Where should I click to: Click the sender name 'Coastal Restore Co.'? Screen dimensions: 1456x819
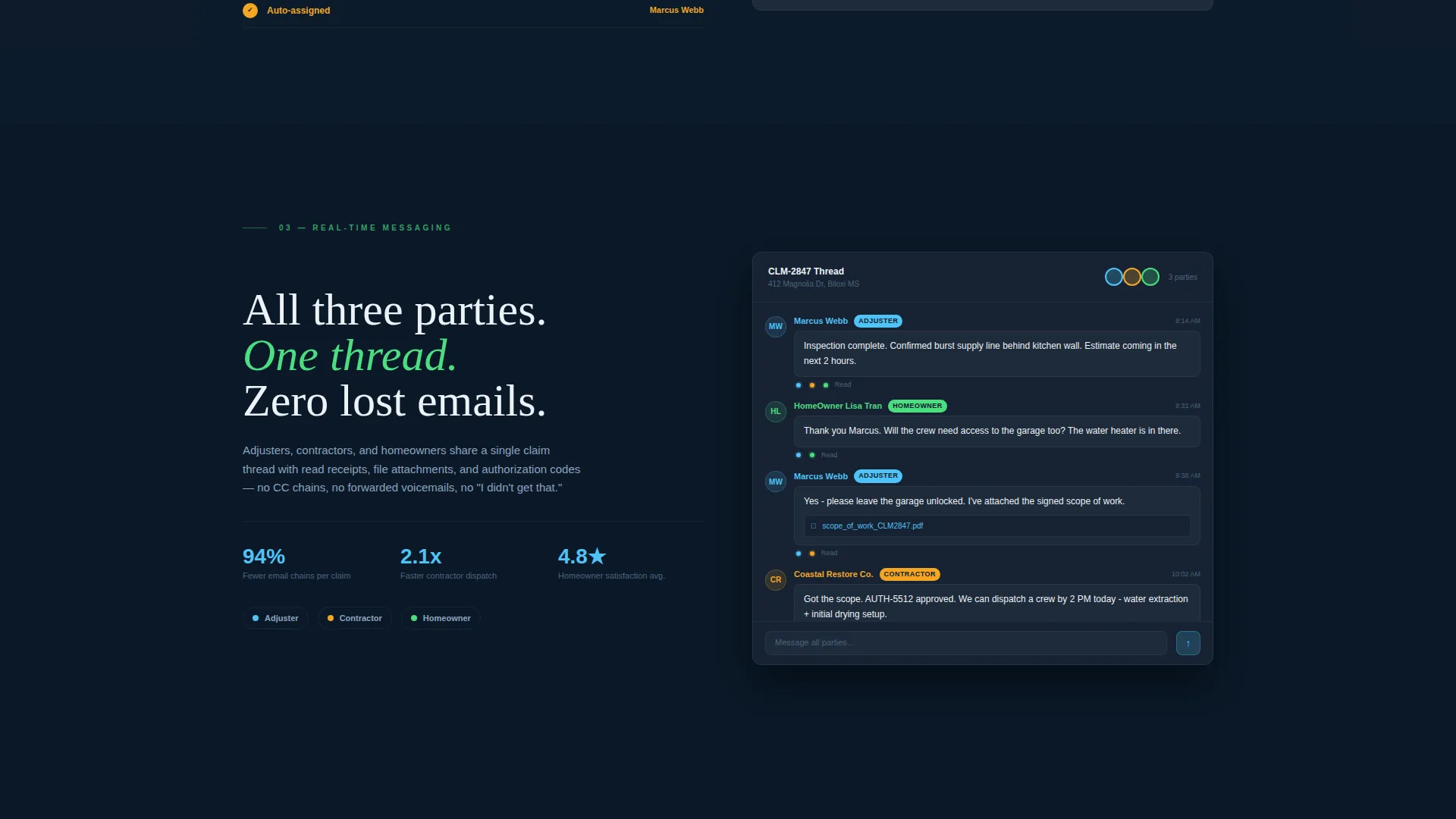(x=833, y=574)
